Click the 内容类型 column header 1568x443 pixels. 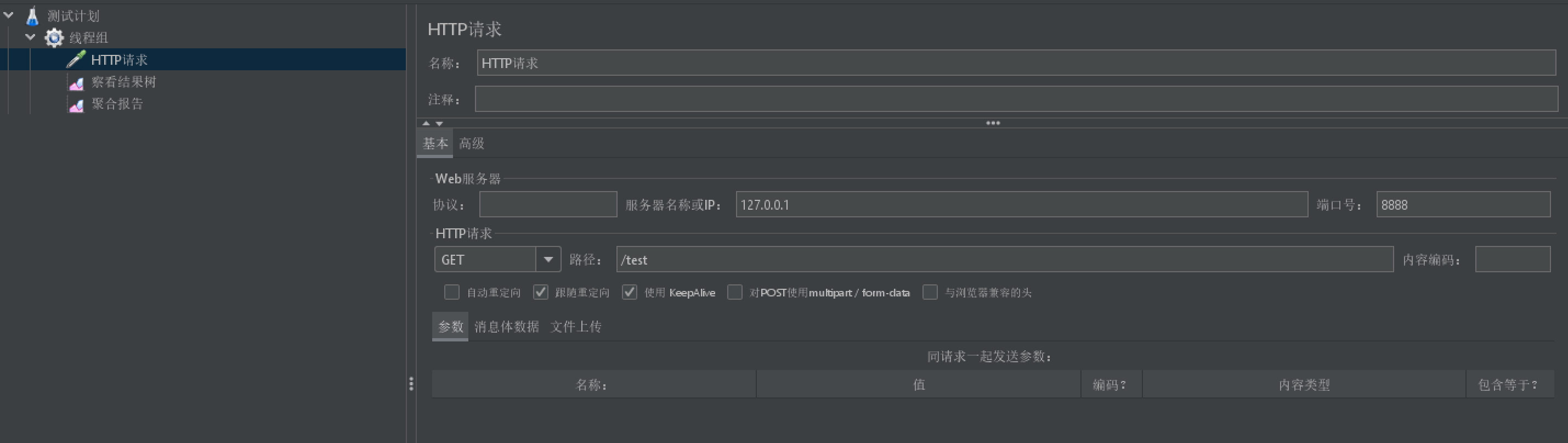[x=1304, y=384]
